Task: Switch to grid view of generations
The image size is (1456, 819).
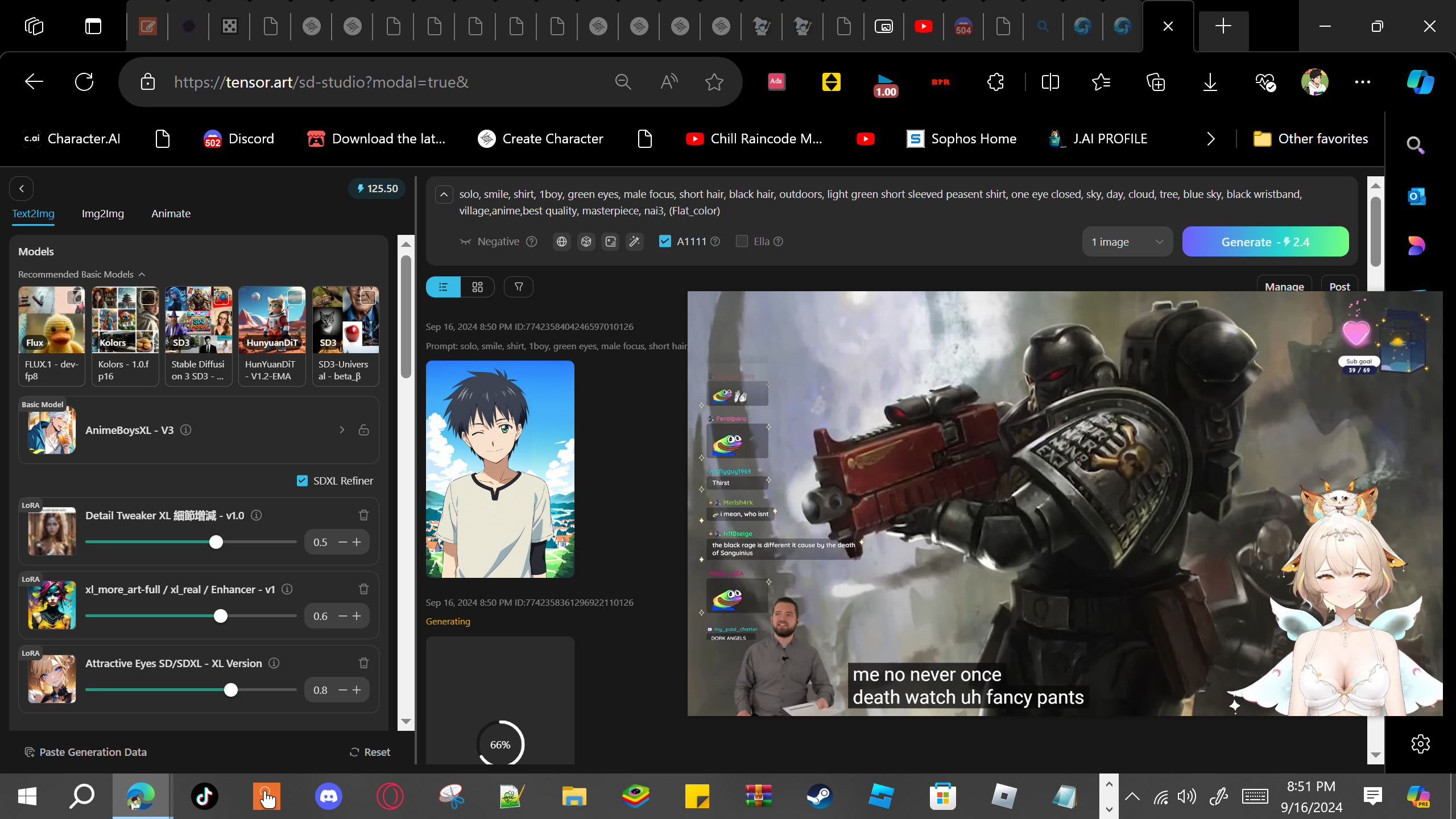Action: point(478,287)
